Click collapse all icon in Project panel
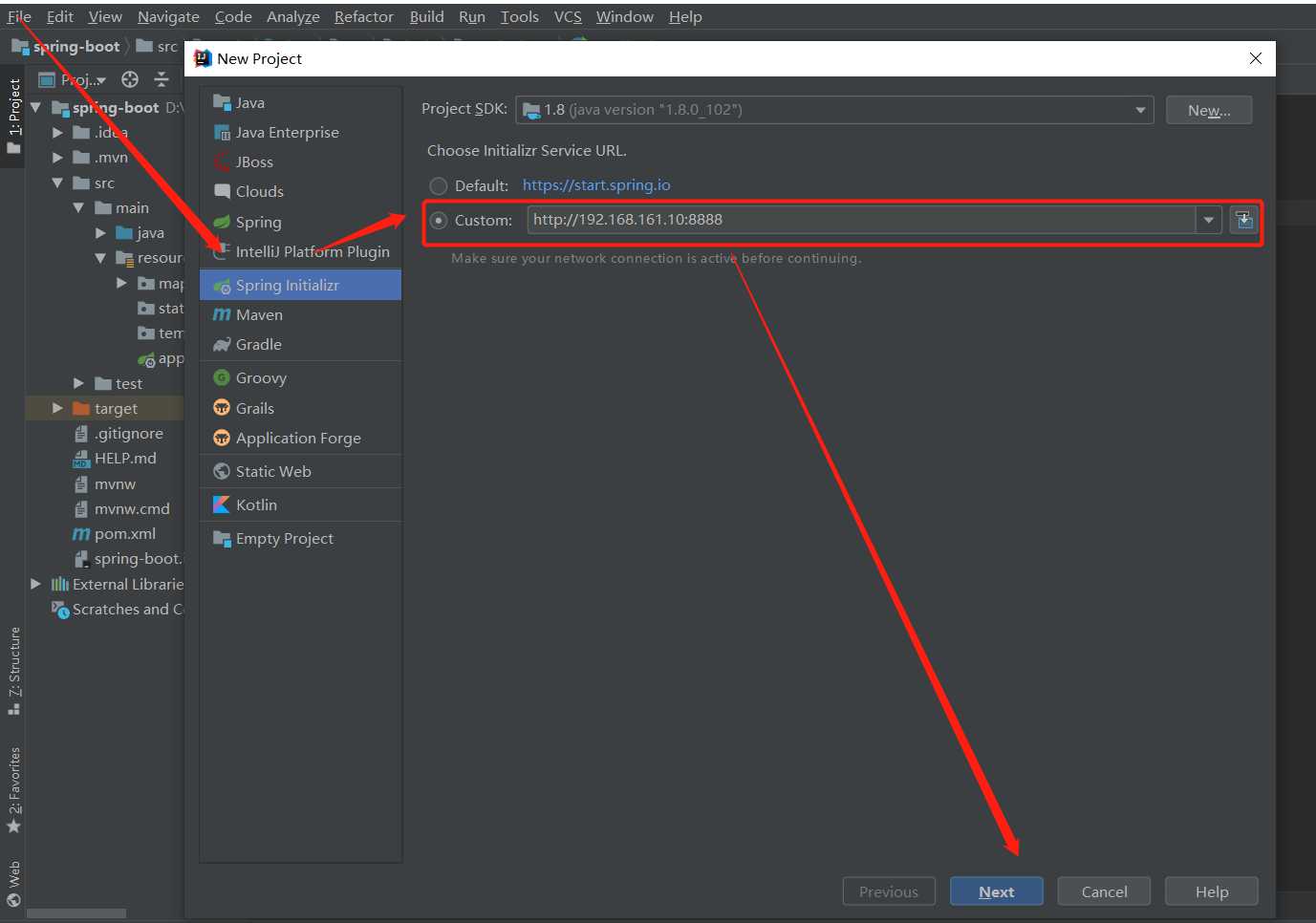Screen dimensions: 1316x923 tap(161, 79)
